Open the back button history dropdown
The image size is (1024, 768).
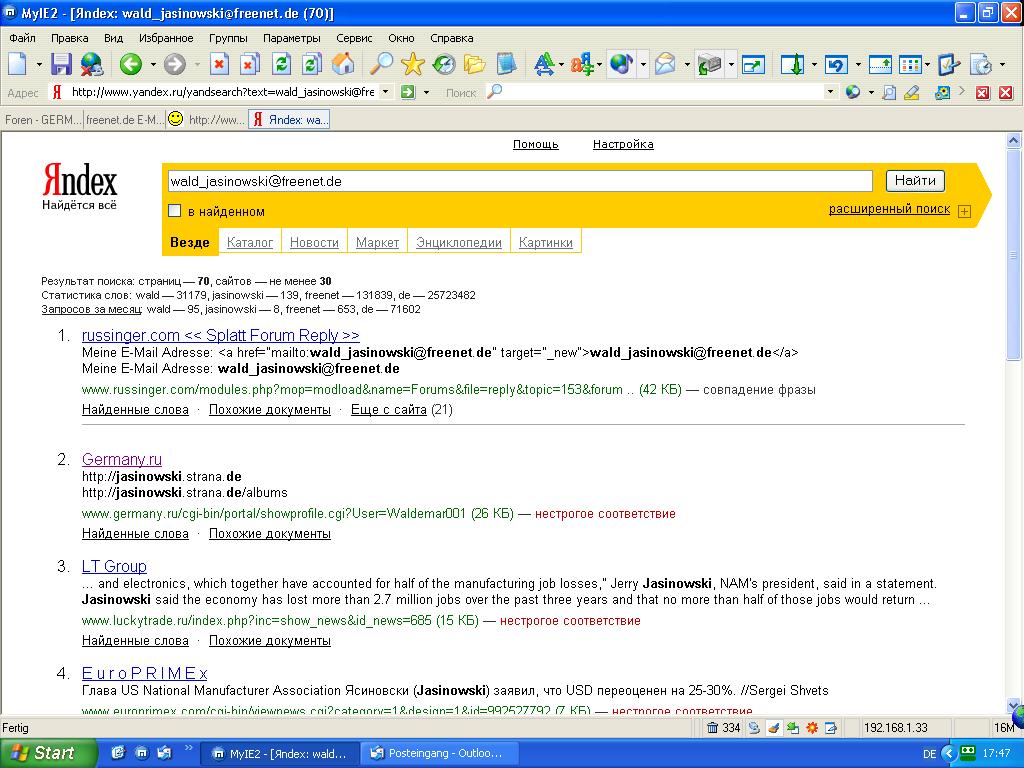(x=153, y=64)
